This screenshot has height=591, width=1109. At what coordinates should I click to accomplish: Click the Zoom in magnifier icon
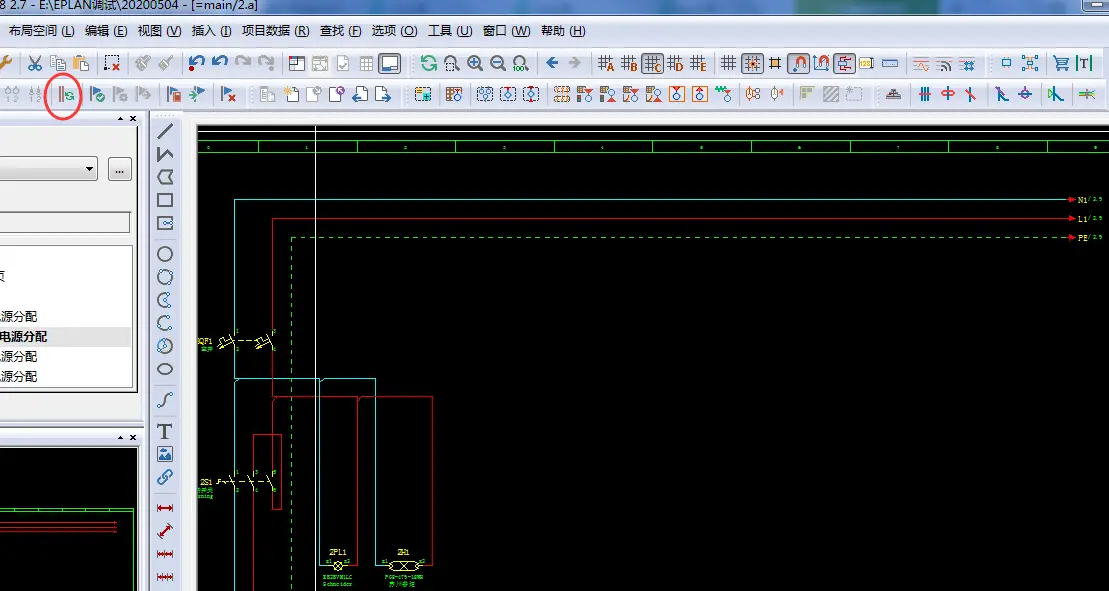[x=475, y=63]
